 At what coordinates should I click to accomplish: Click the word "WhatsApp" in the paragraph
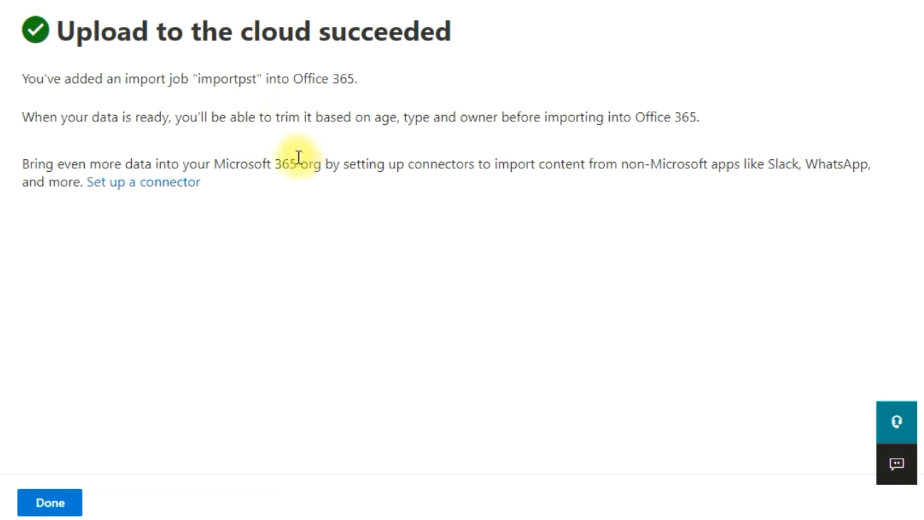tap(840, 164)
